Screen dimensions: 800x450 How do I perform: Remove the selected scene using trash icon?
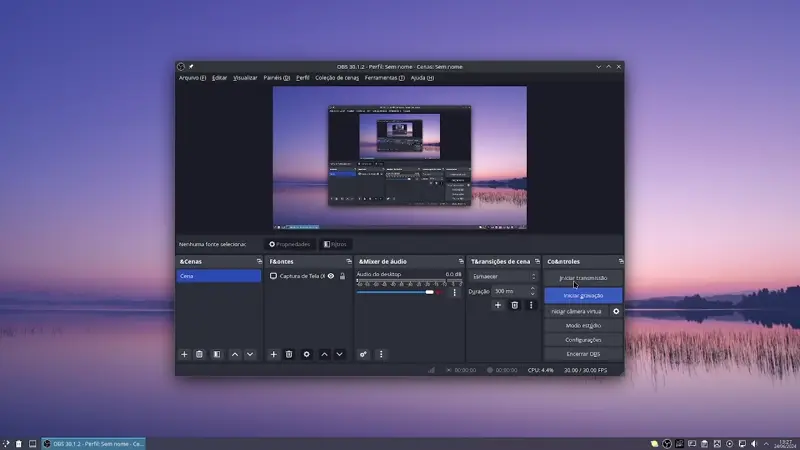(199, 354)
